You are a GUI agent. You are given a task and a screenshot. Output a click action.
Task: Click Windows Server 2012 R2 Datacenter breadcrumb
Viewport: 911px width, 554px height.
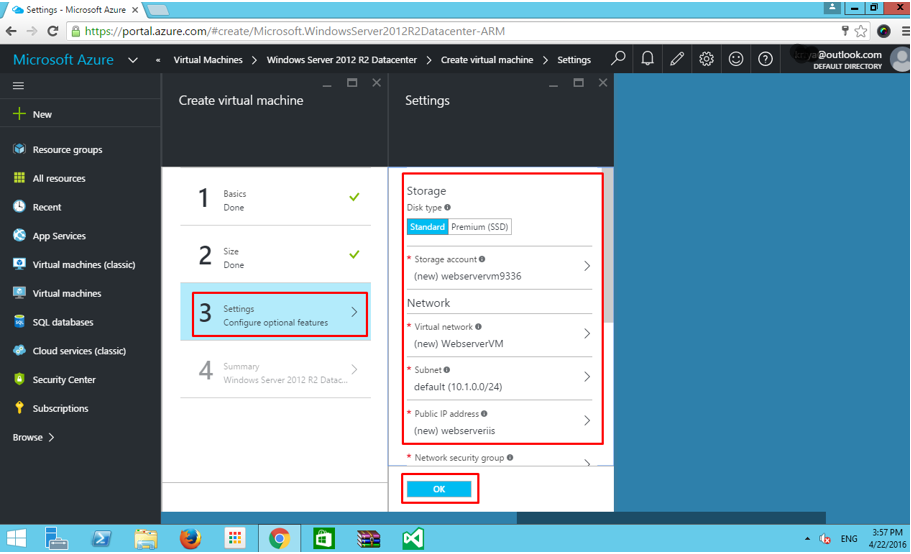coord(342,60)
